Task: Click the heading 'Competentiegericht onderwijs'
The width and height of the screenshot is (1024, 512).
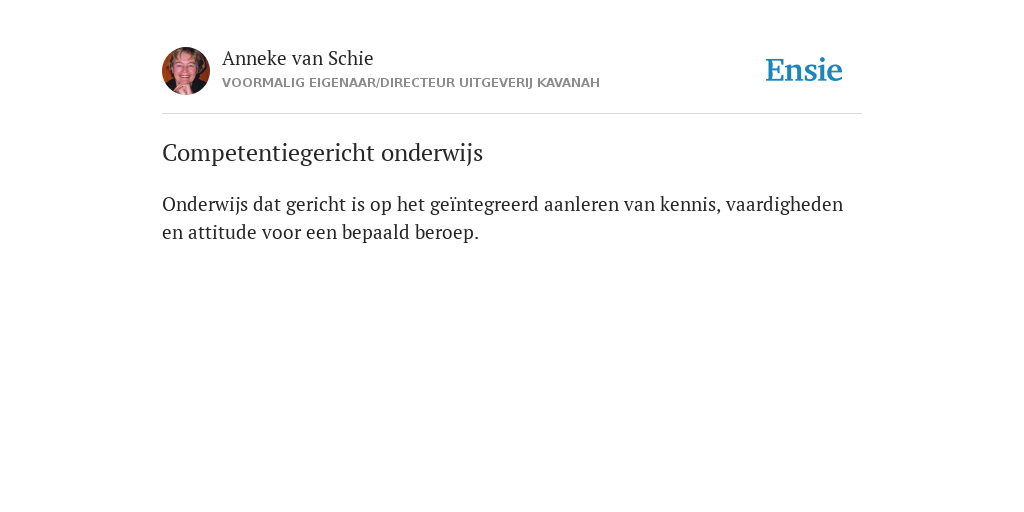Action: (x=323, y=153)
